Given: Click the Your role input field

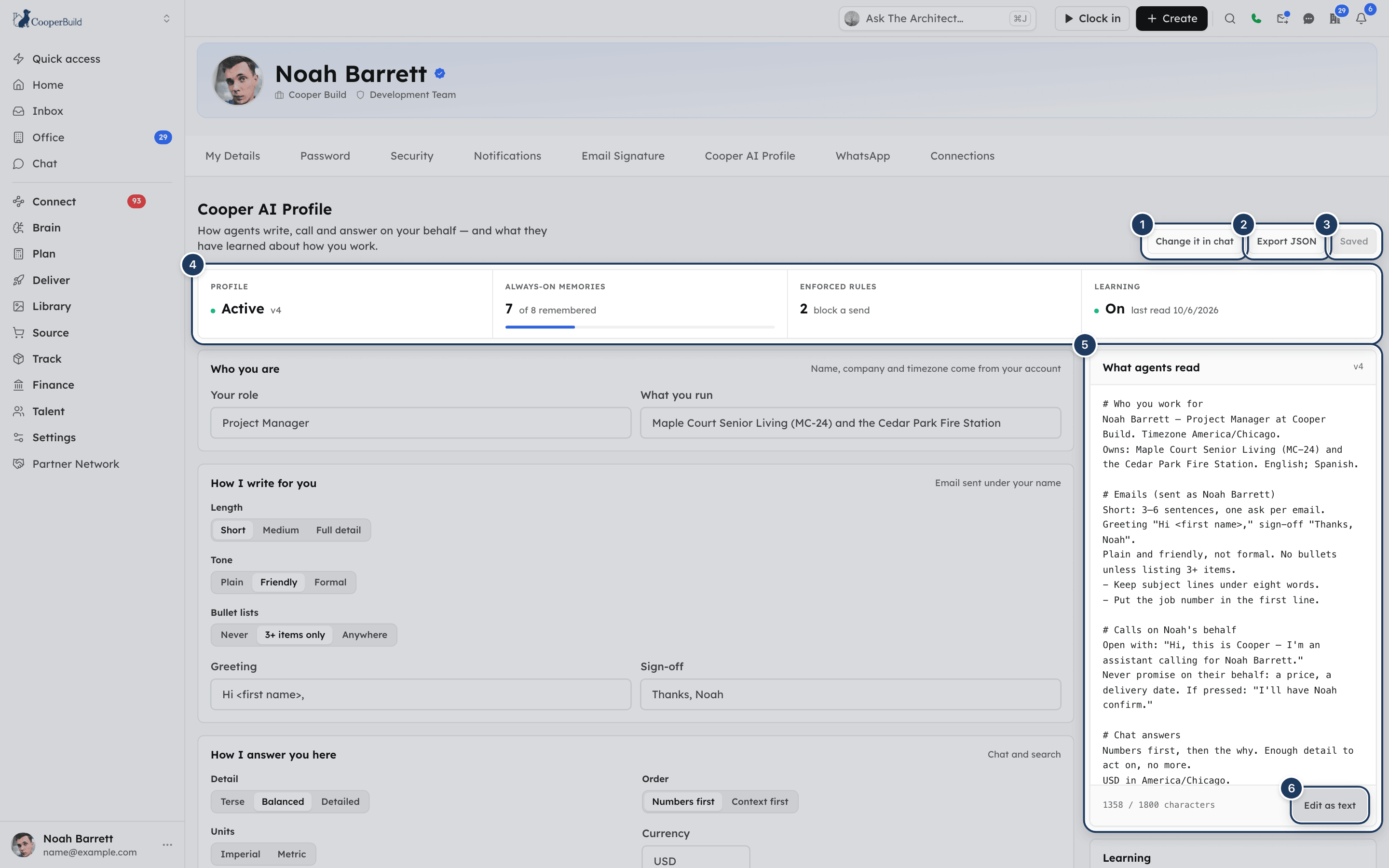Looking at the screenshot, I should (421, 423).
